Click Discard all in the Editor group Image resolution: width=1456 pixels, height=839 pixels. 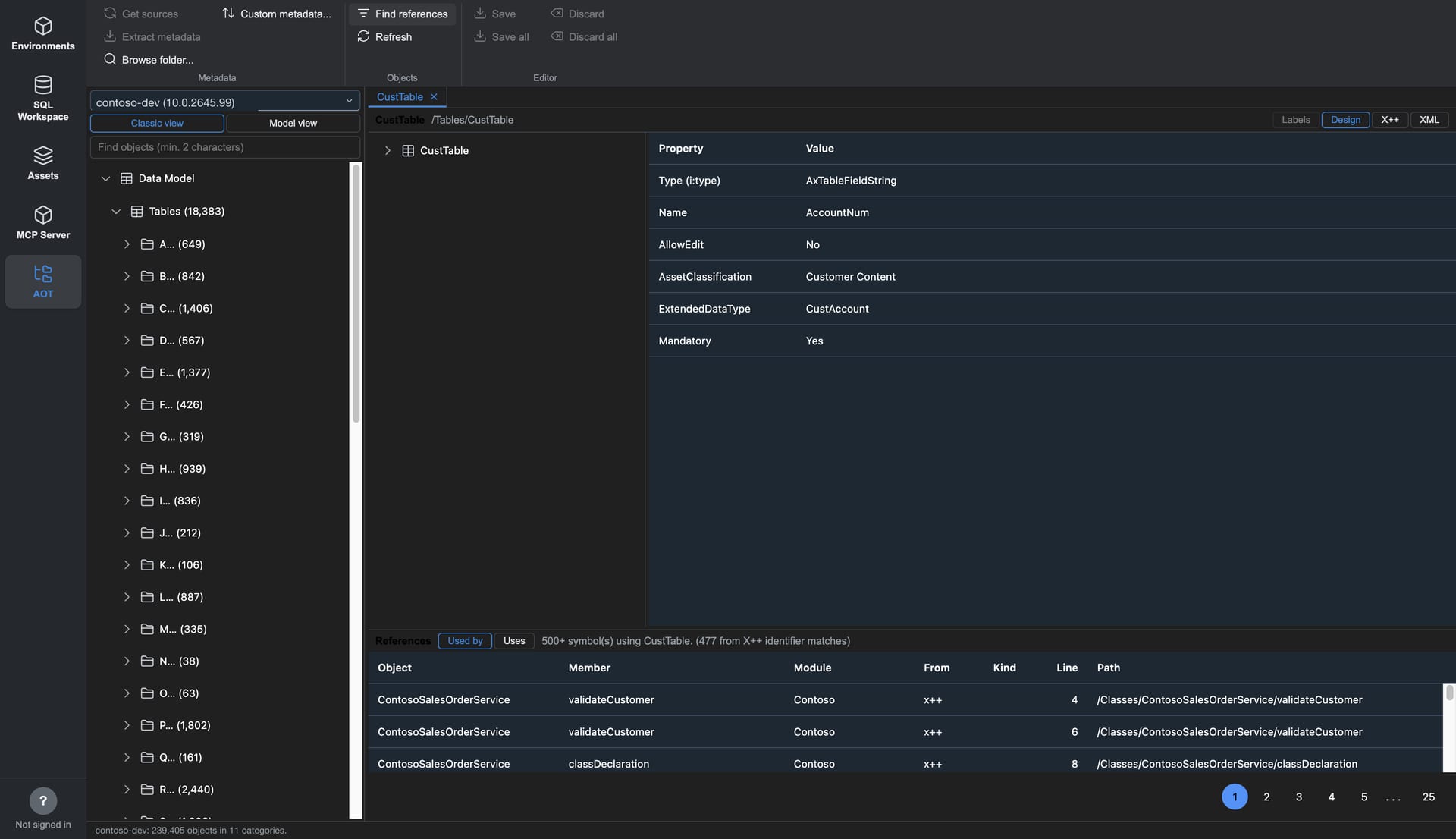(584, 36)
